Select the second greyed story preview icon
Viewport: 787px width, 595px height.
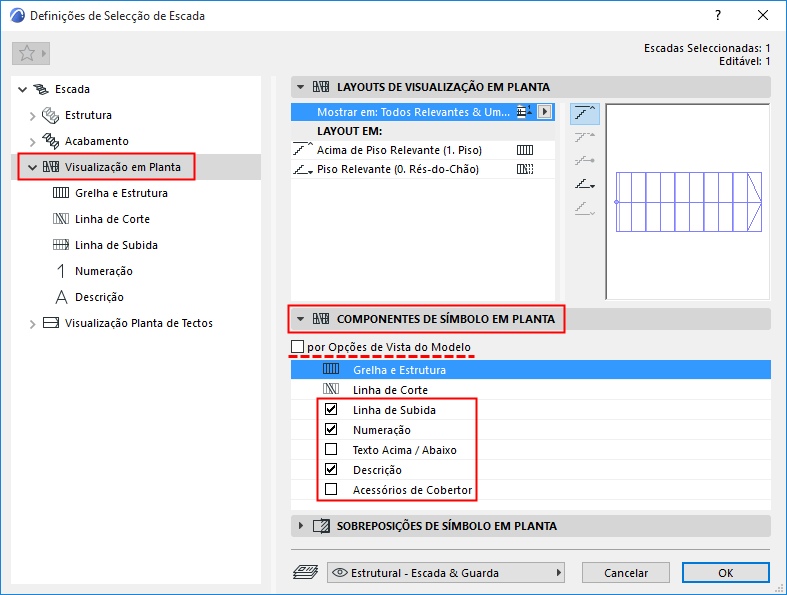point(585,137)
